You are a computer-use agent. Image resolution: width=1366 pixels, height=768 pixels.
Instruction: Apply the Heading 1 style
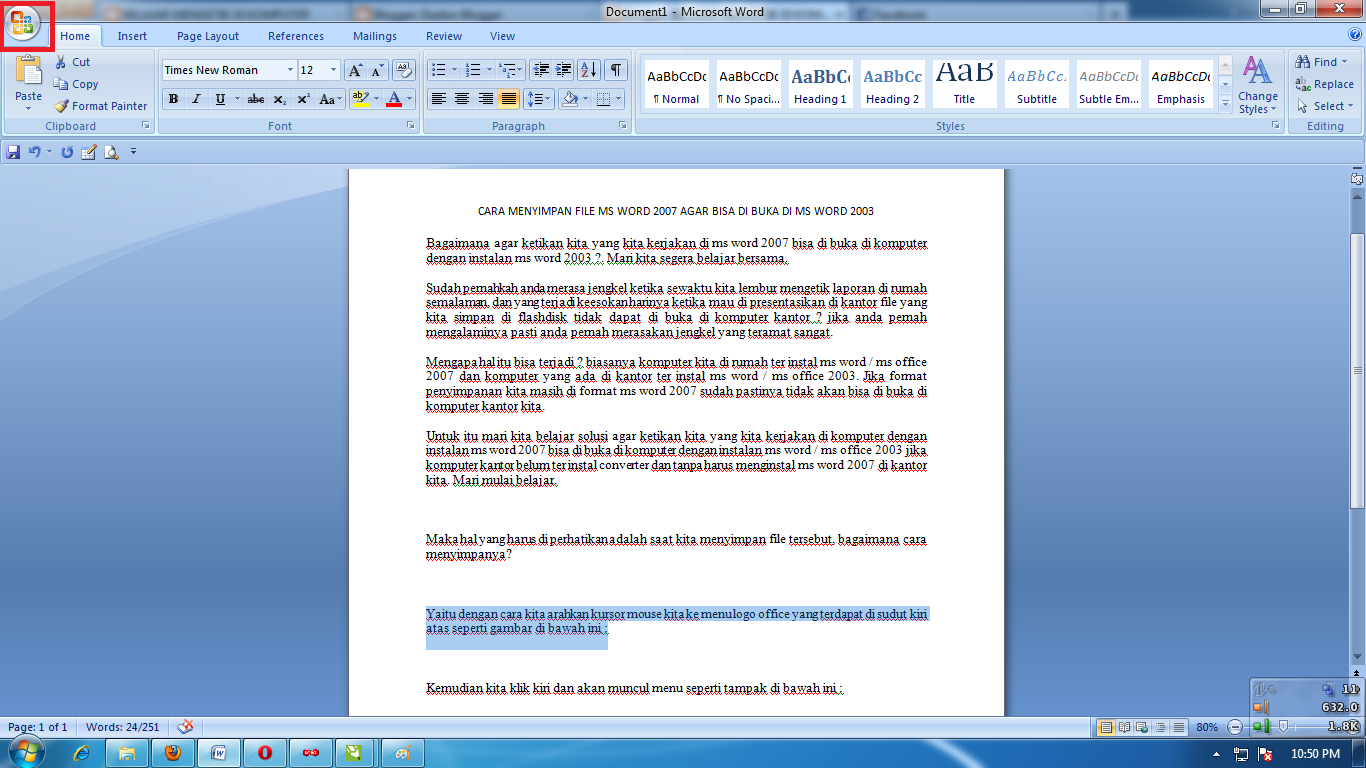820,84
